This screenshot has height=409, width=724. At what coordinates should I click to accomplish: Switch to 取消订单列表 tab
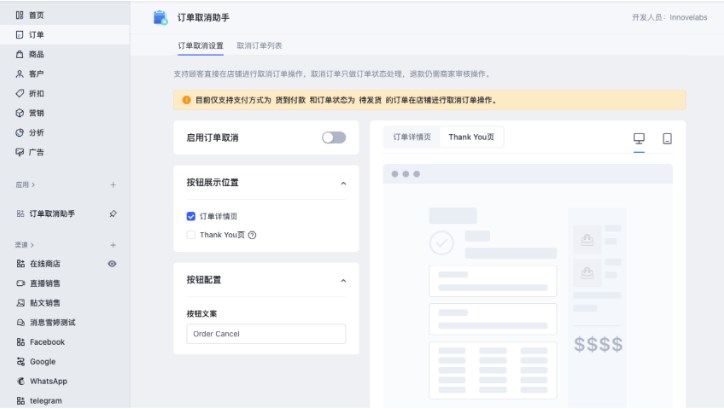pyautogui.click(x=259, y=46)
